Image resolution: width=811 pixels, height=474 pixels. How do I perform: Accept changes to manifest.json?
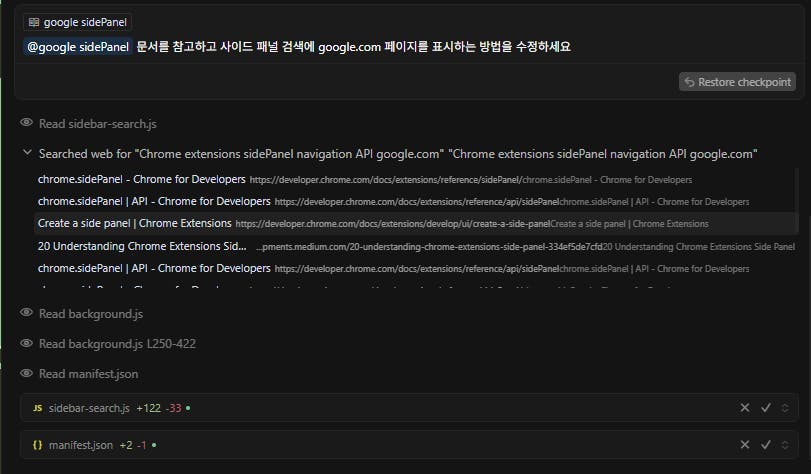[x=766, y=445]
